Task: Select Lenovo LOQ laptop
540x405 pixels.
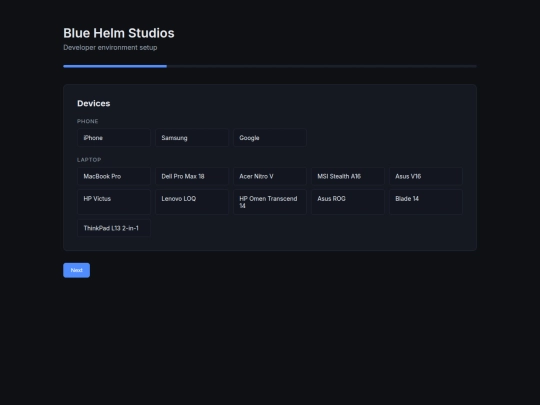Action: click(192, 202)
